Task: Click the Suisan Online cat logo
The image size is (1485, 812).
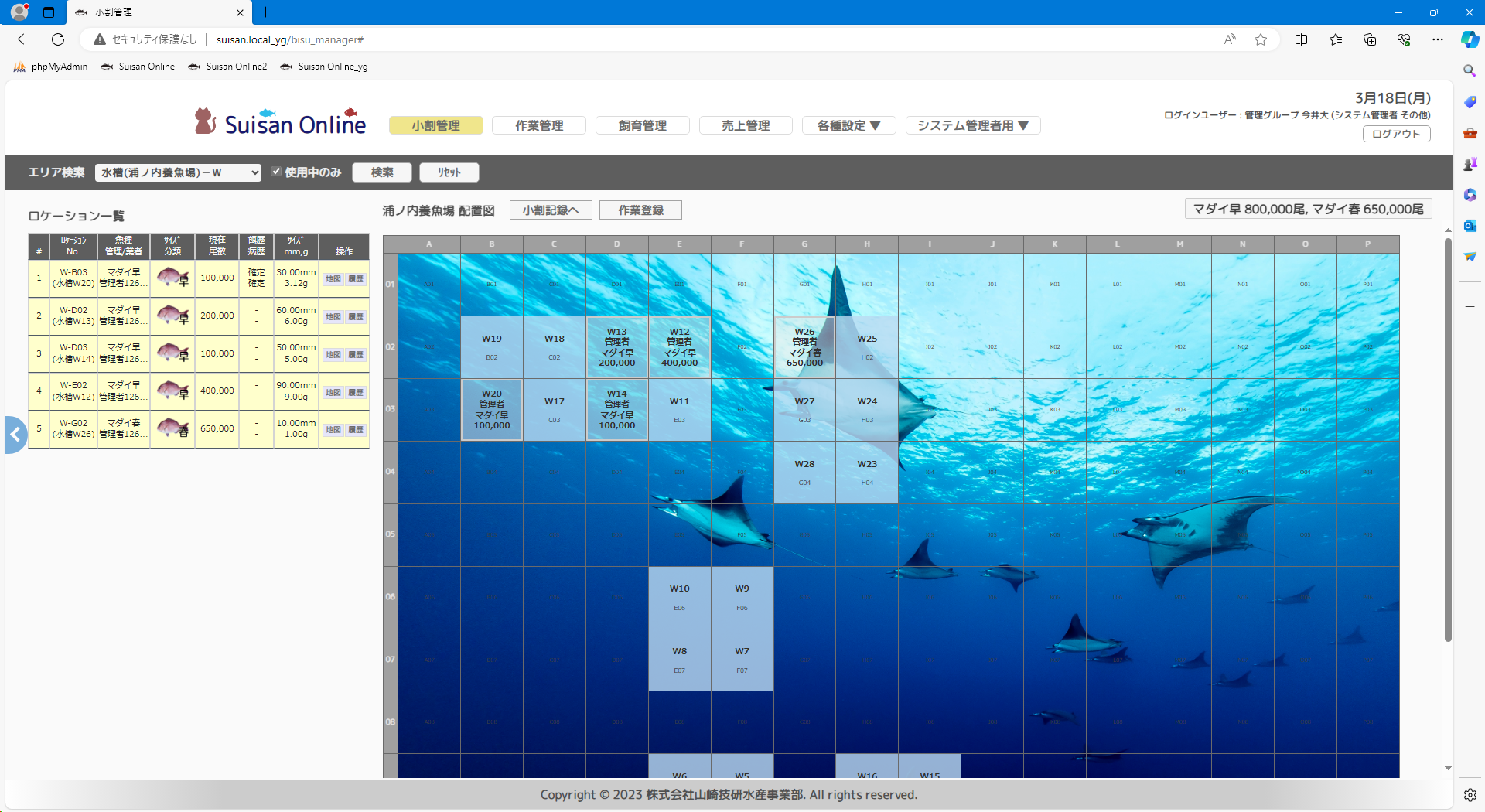Action: point(280,122)
